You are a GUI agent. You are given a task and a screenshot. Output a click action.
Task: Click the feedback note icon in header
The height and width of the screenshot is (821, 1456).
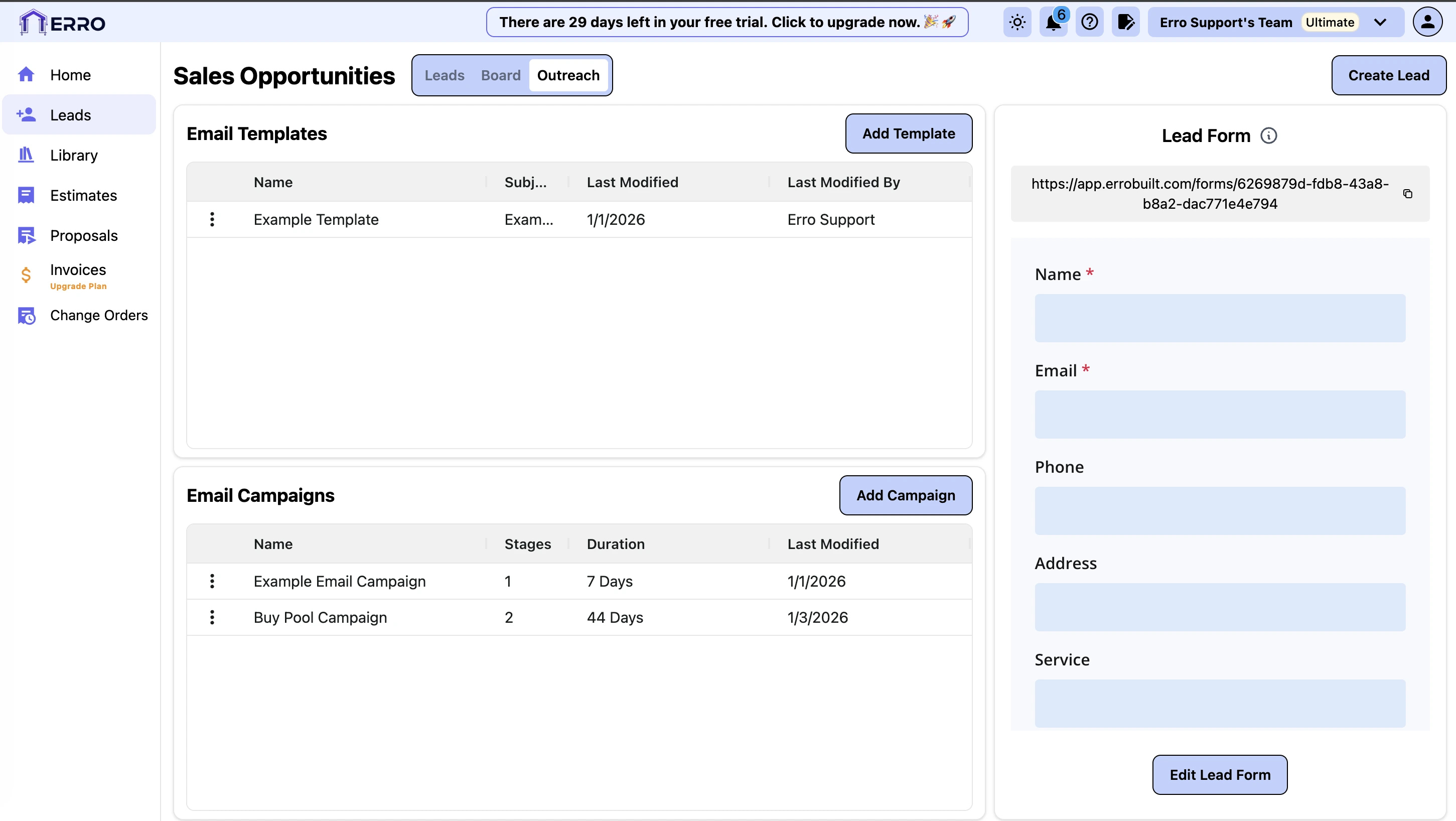(1125, 23)
